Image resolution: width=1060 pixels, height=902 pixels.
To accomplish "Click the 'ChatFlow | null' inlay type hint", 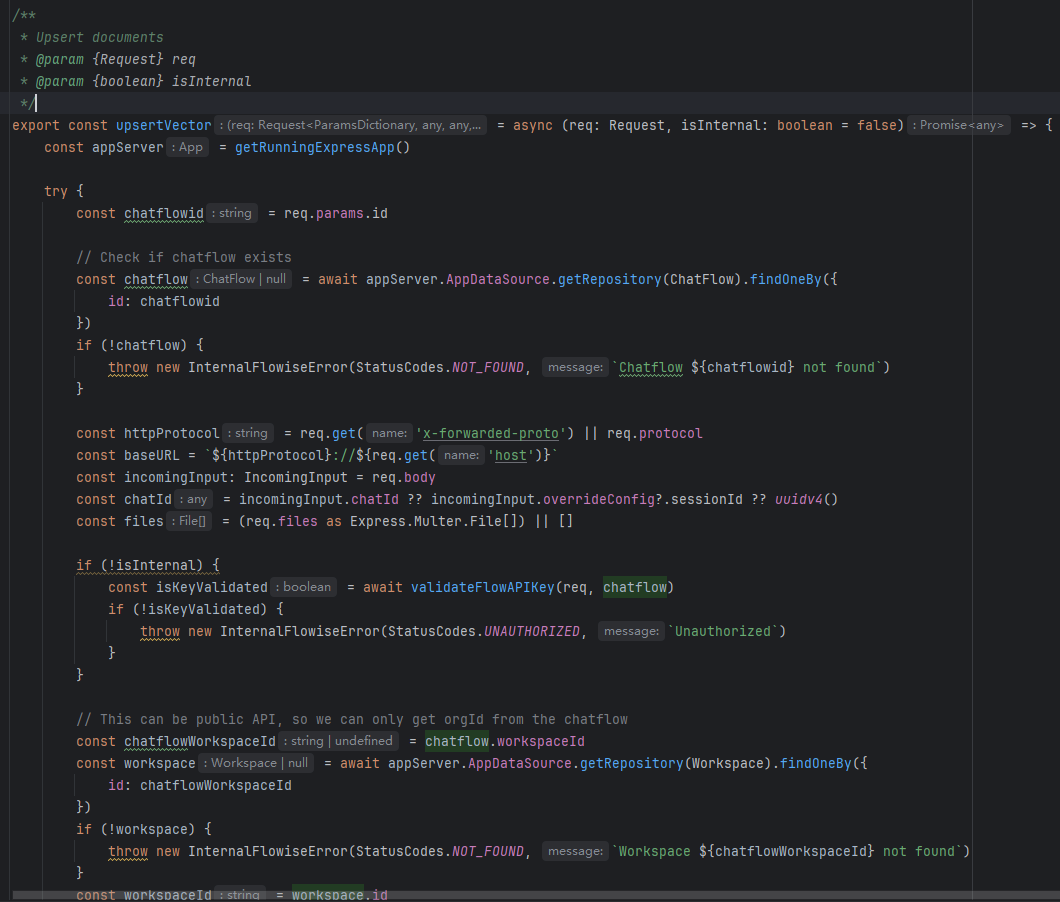I will click(x=242, y=279).
